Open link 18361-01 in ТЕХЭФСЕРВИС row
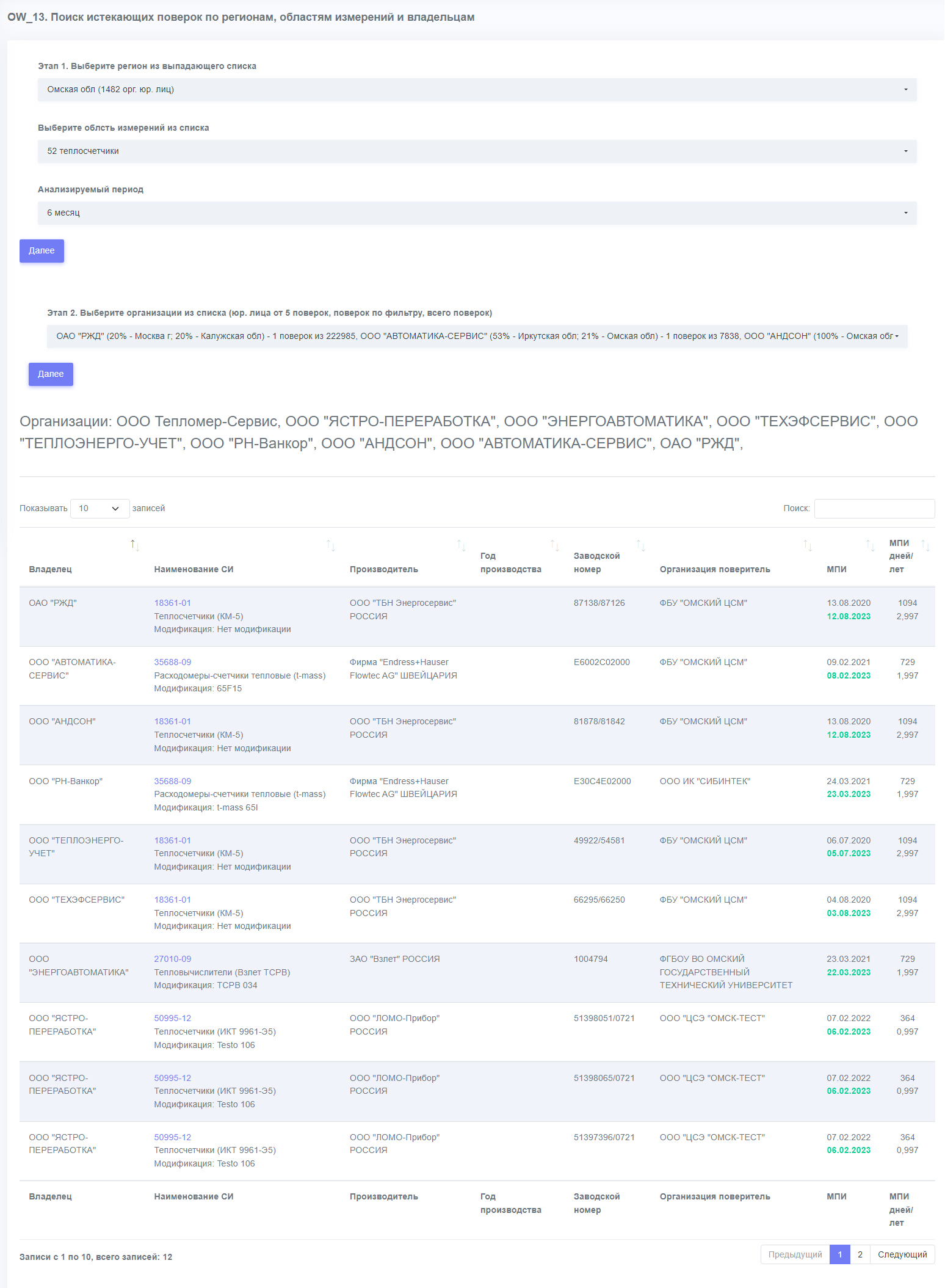The image size is (945, 1288). pyautogui.click(x=172, y=900)
